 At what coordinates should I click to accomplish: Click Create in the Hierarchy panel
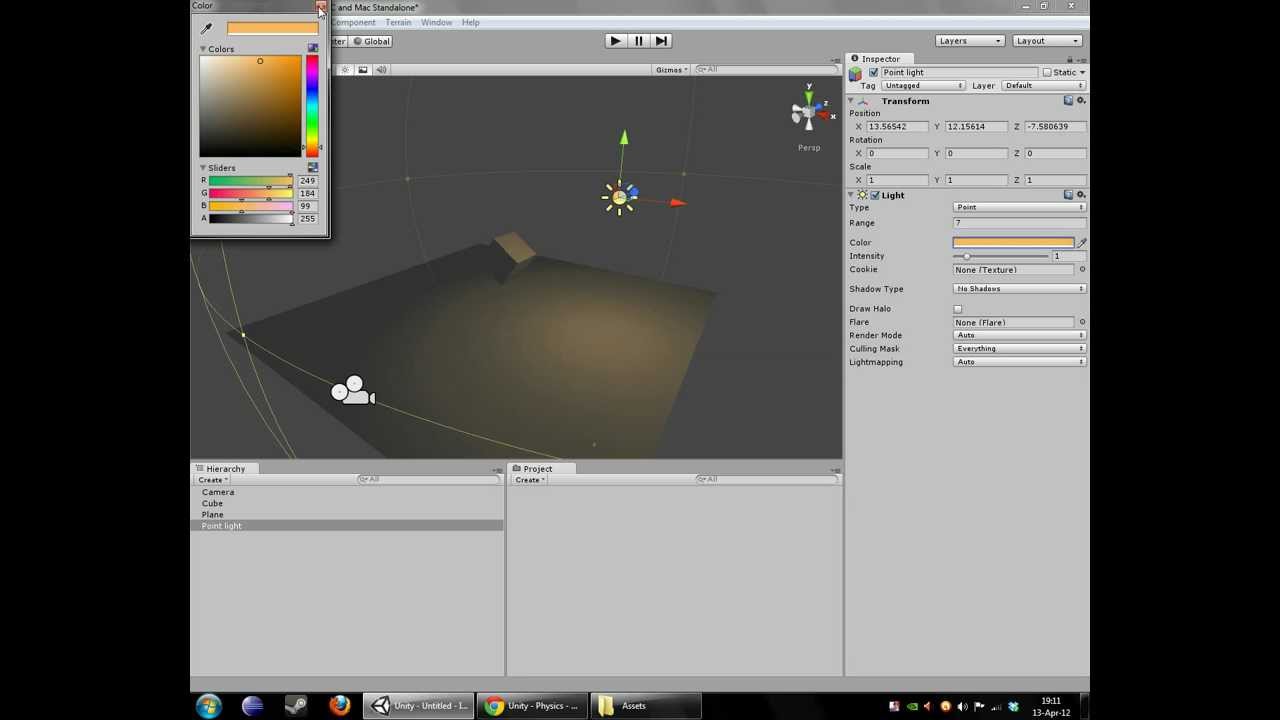tap(212, 480)
